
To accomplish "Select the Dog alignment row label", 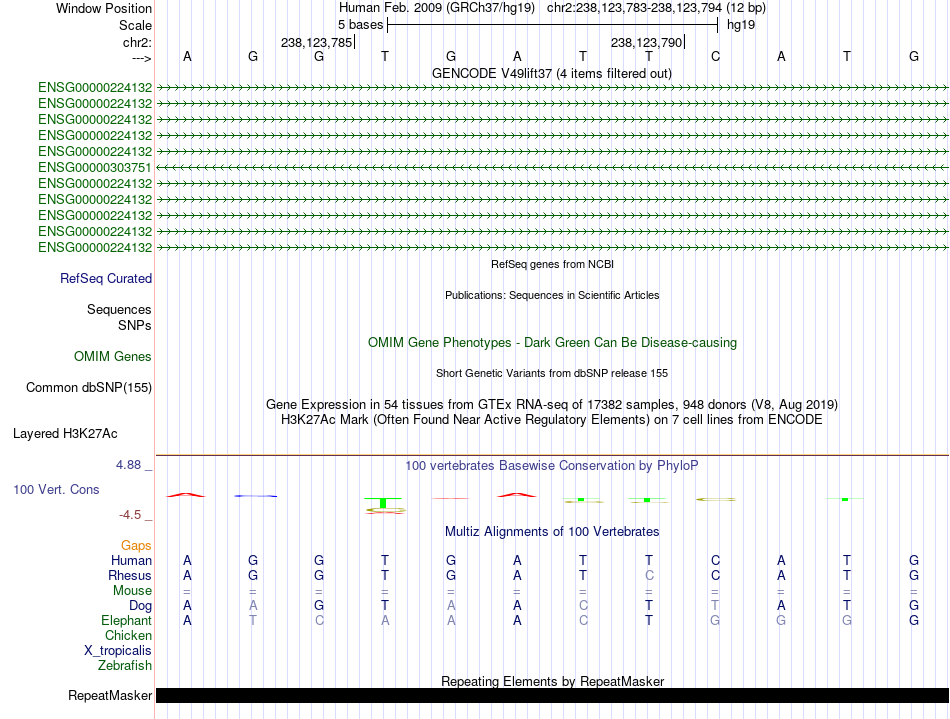I will 140,606.
